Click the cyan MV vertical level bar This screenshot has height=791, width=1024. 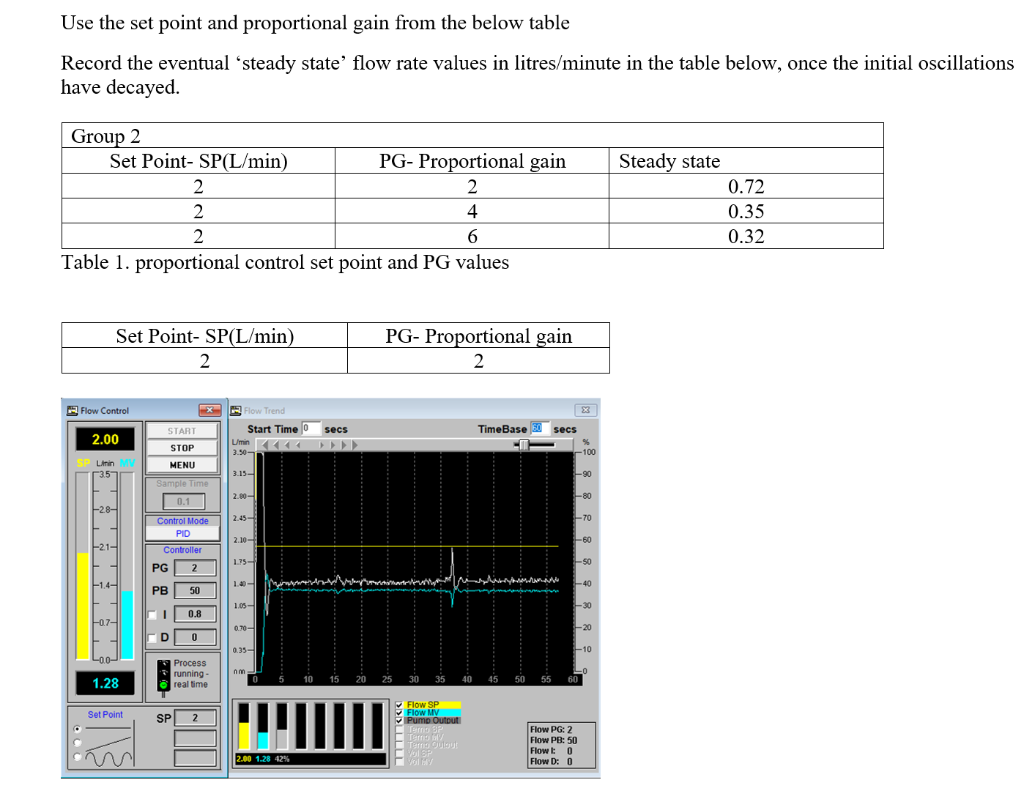tap(127, 625)
